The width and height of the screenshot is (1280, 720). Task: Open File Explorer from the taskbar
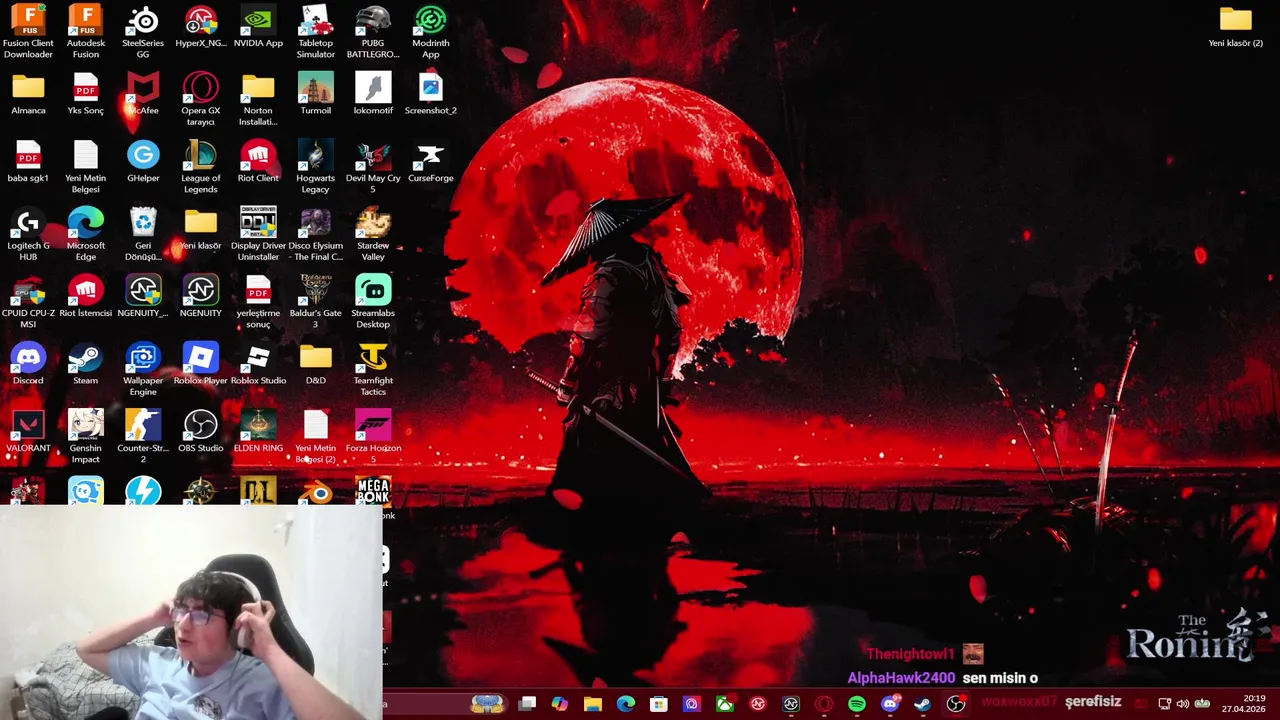(593, 704)
